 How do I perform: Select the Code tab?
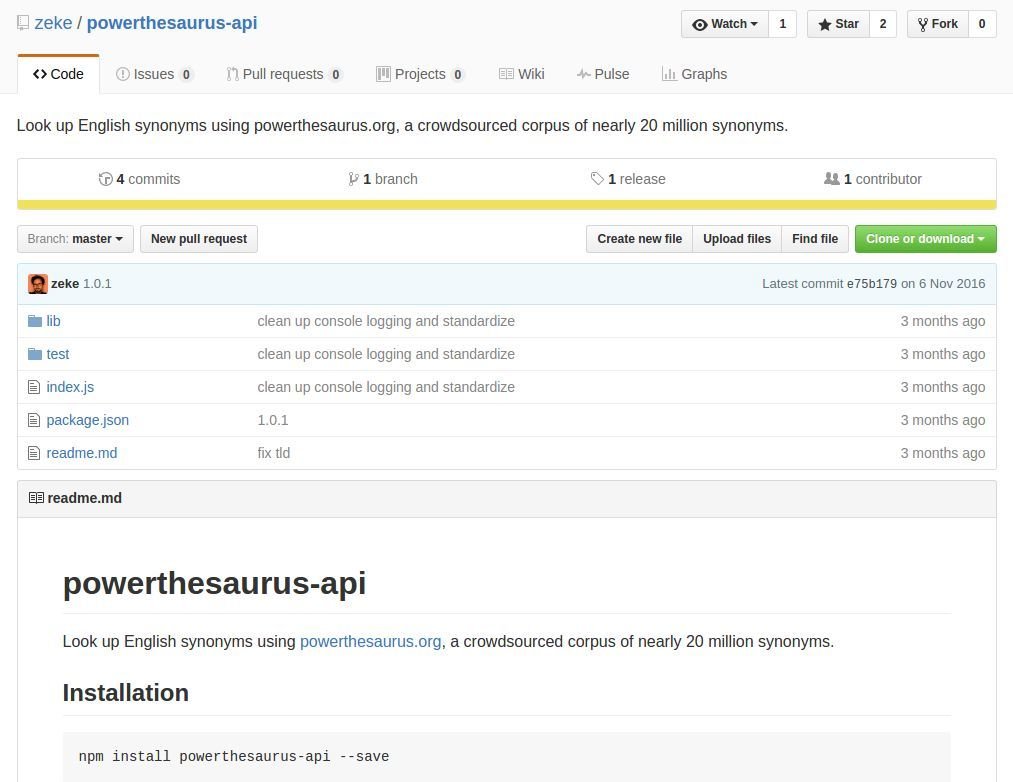pos(58,74)
